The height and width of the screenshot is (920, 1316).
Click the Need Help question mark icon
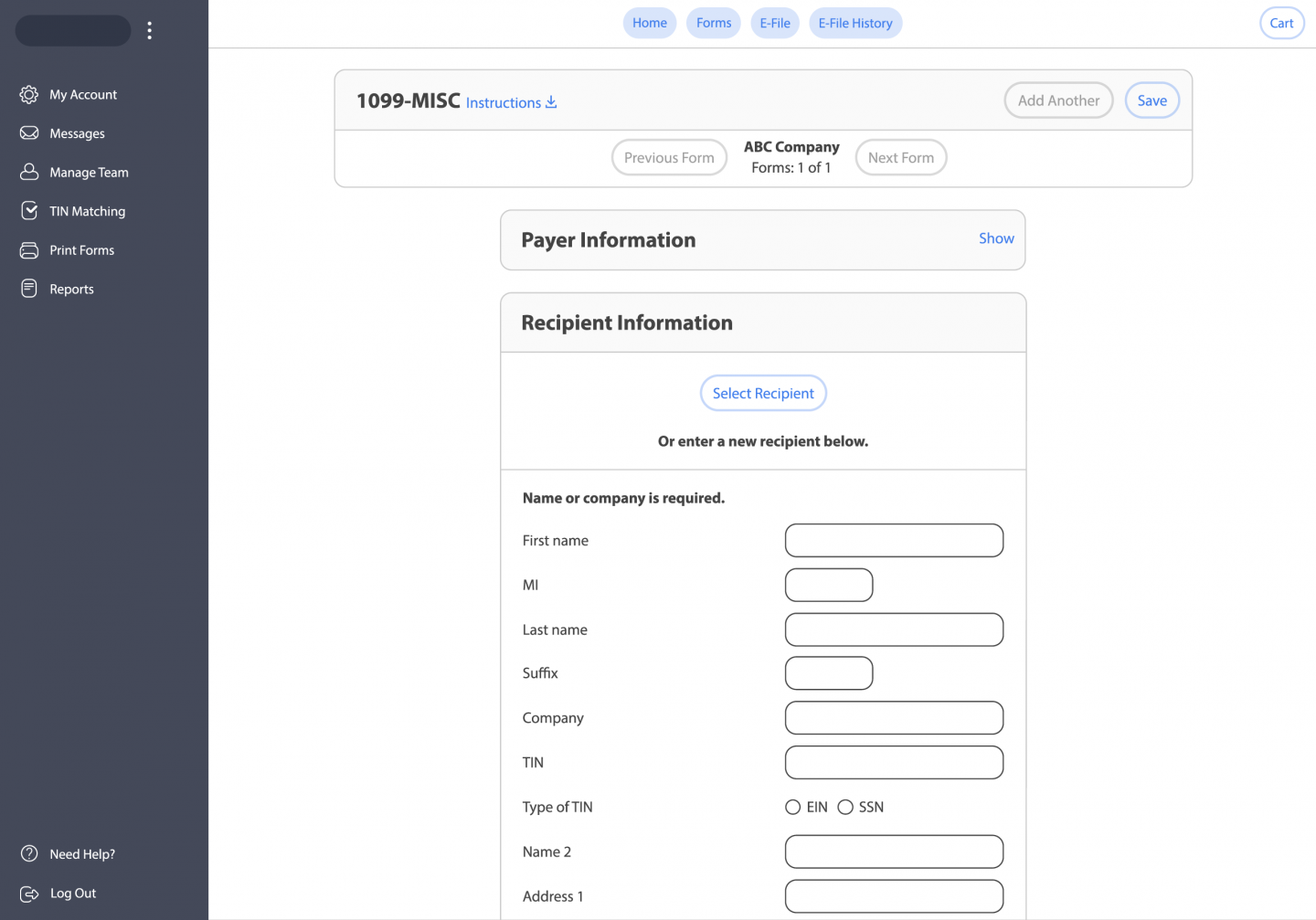coord(29,854)
